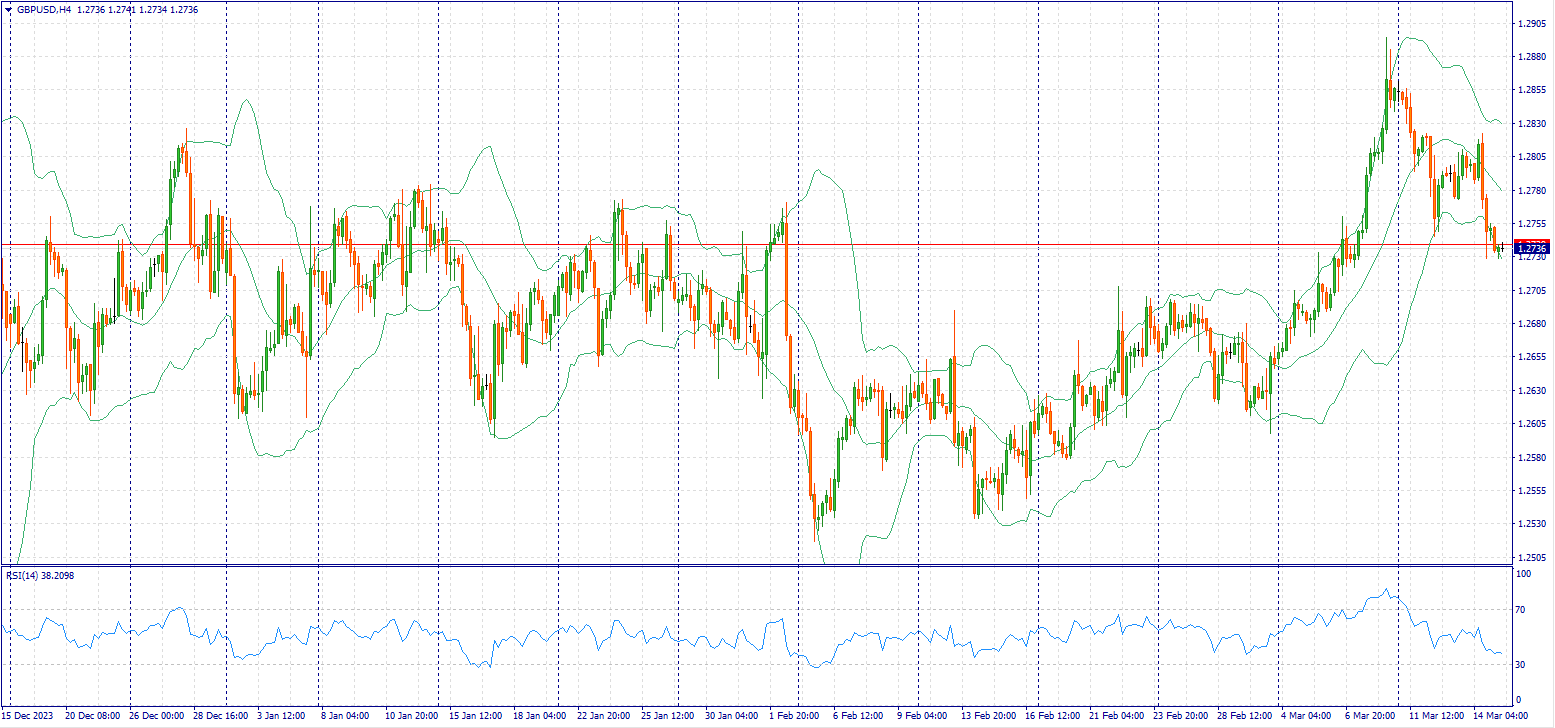Click the 15 Dec 2023 date label
This screenshot has width=1555, height=728.
27,716
